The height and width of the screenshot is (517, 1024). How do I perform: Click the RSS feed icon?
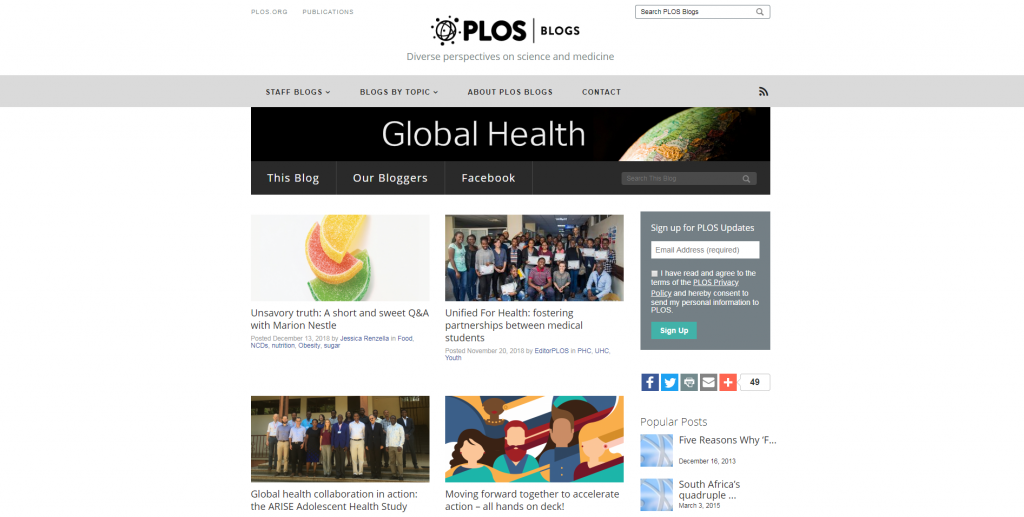coord(763,92)
